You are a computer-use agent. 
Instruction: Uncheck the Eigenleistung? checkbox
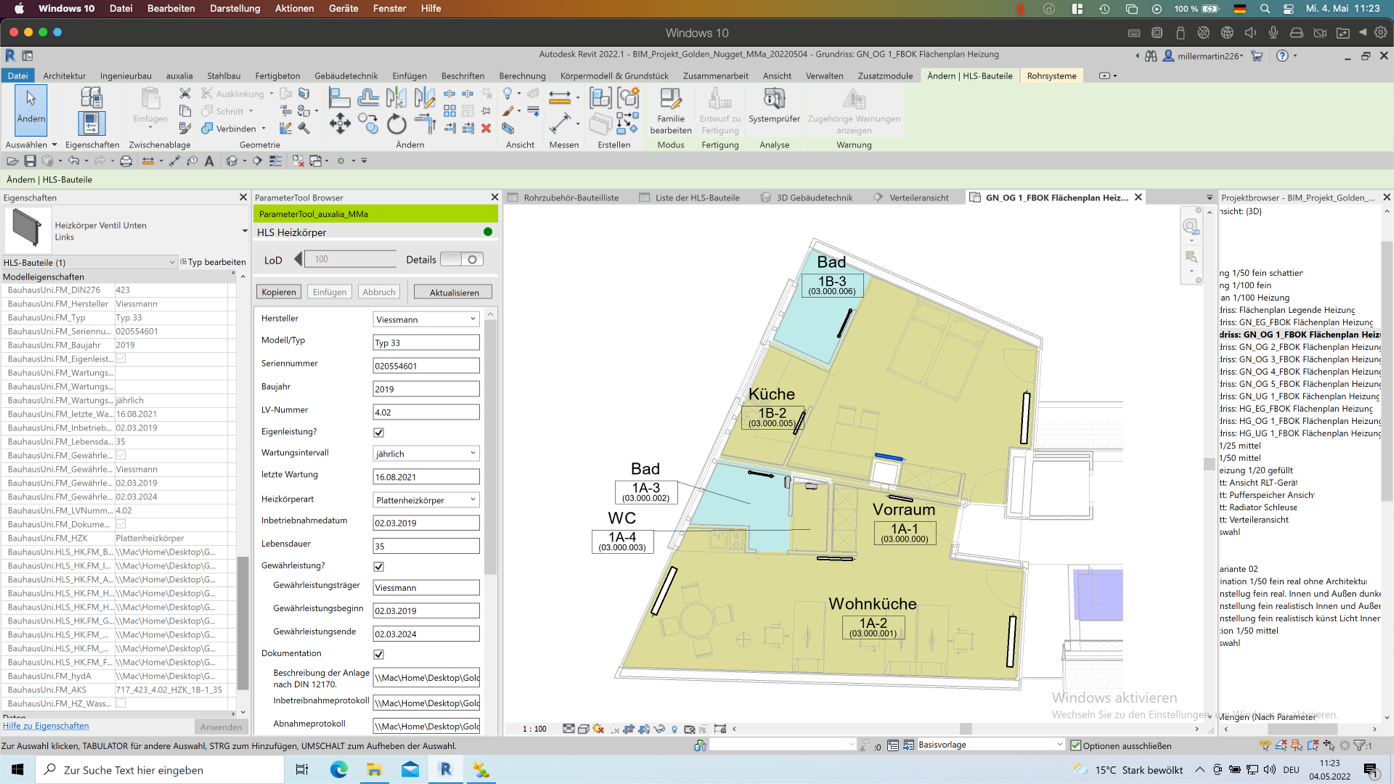(379, 433)
